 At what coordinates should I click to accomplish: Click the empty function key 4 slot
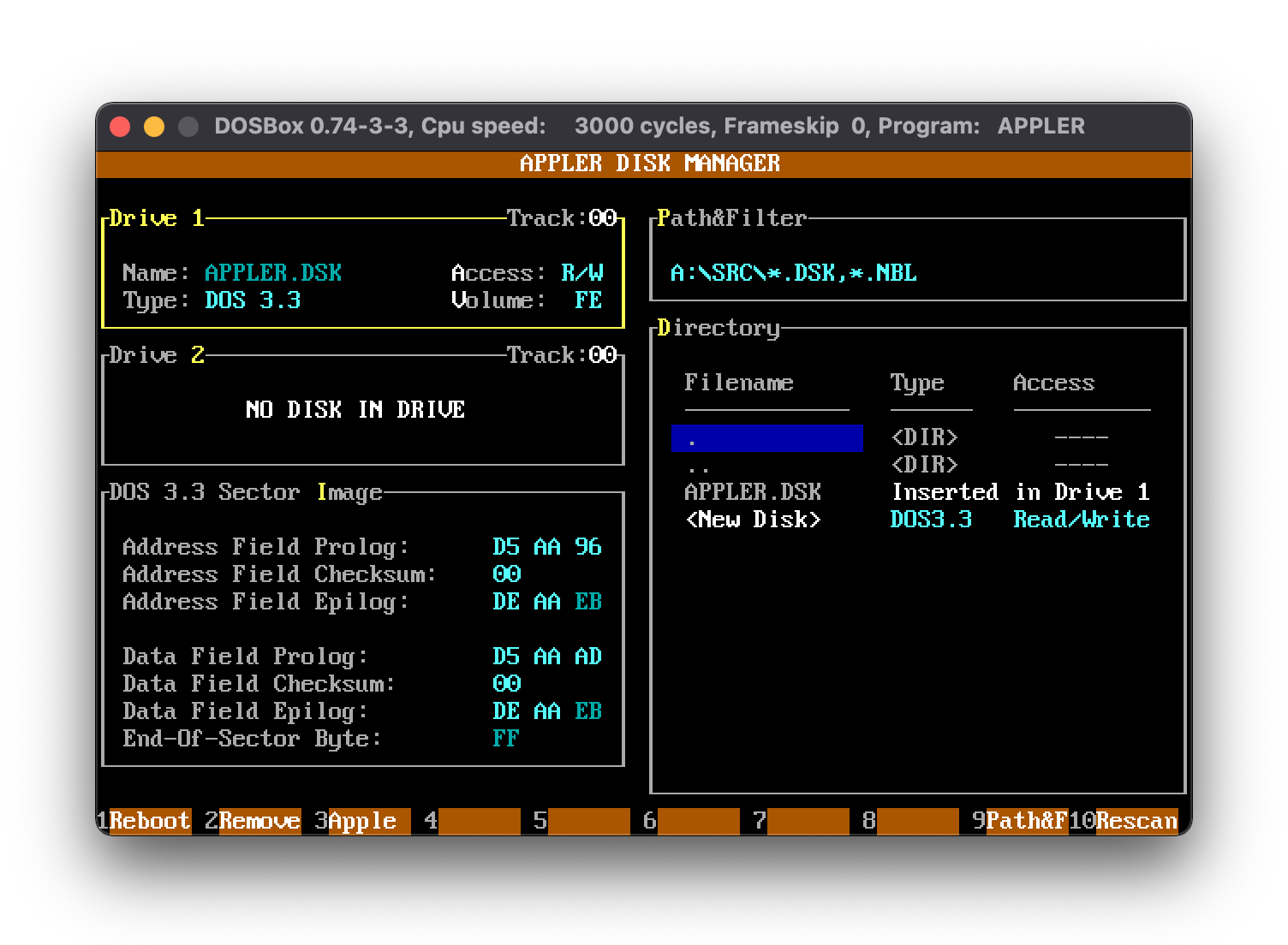(472, 821)
